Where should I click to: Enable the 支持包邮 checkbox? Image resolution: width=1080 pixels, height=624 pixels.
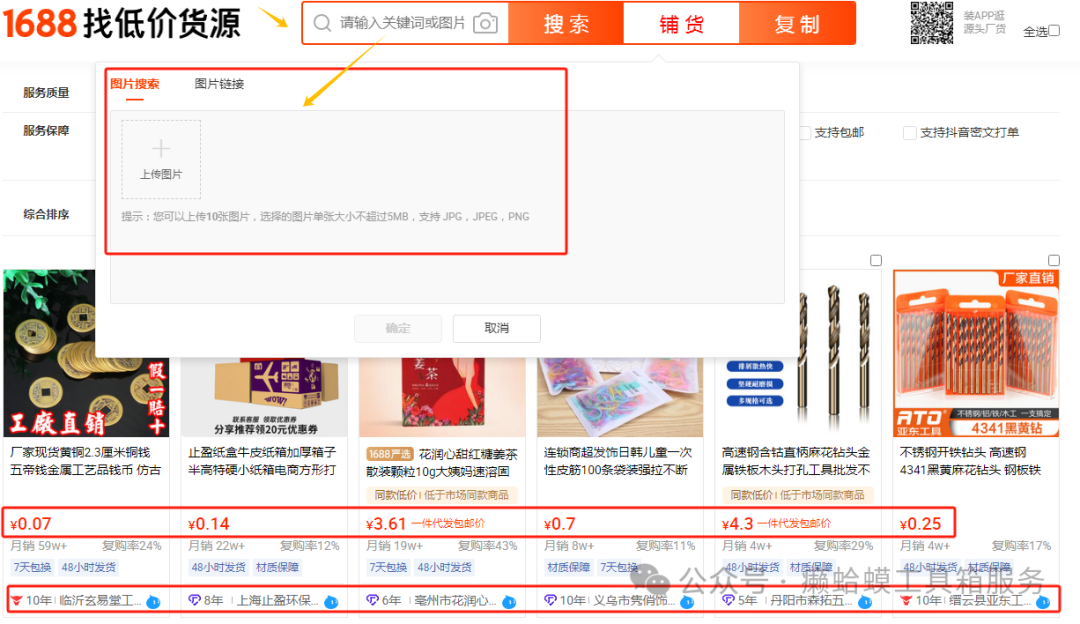pyautogui.click(x=804, y=132)
